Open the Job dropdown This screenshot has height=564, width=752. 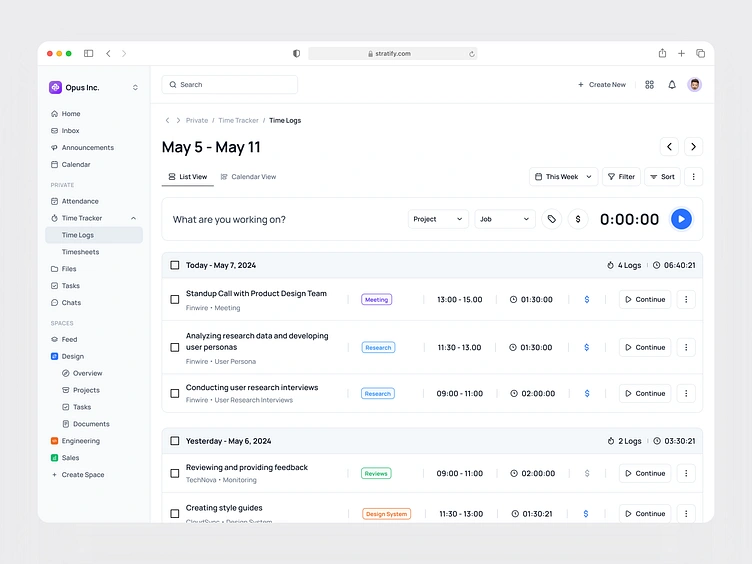[505, 219]
